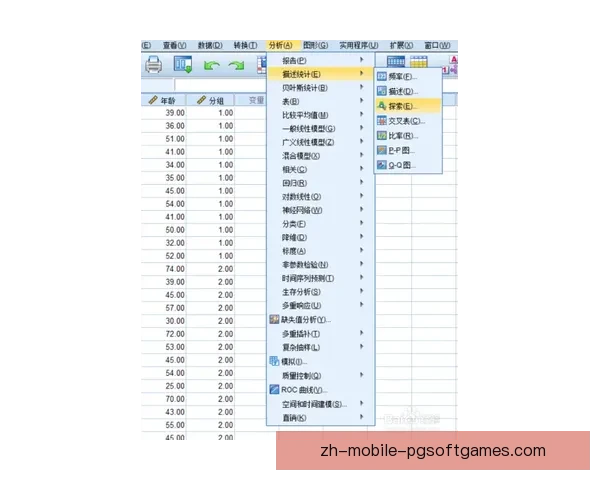This screenshot has width=600, height=480.
Task: Select the 年龄 cell with 70.00
Action: click(164, 399)
